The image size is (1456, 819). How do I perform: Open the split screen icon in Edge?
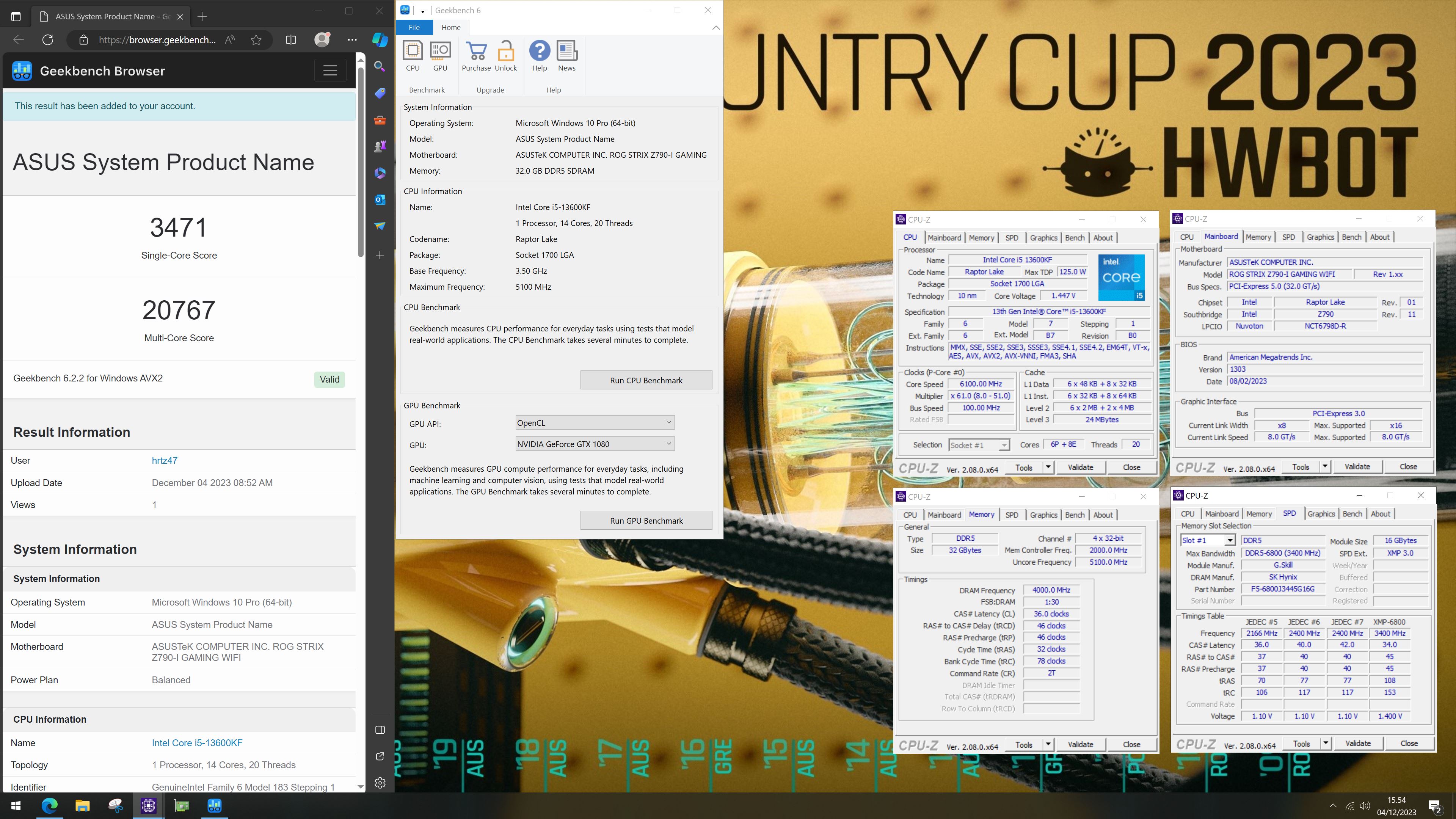tap(290, 39)
